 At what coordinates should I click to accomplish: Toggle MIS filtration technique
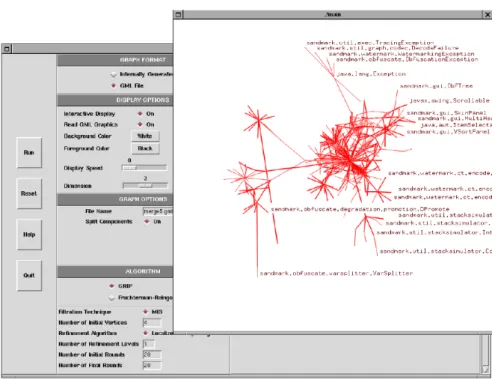click(146, 312)
